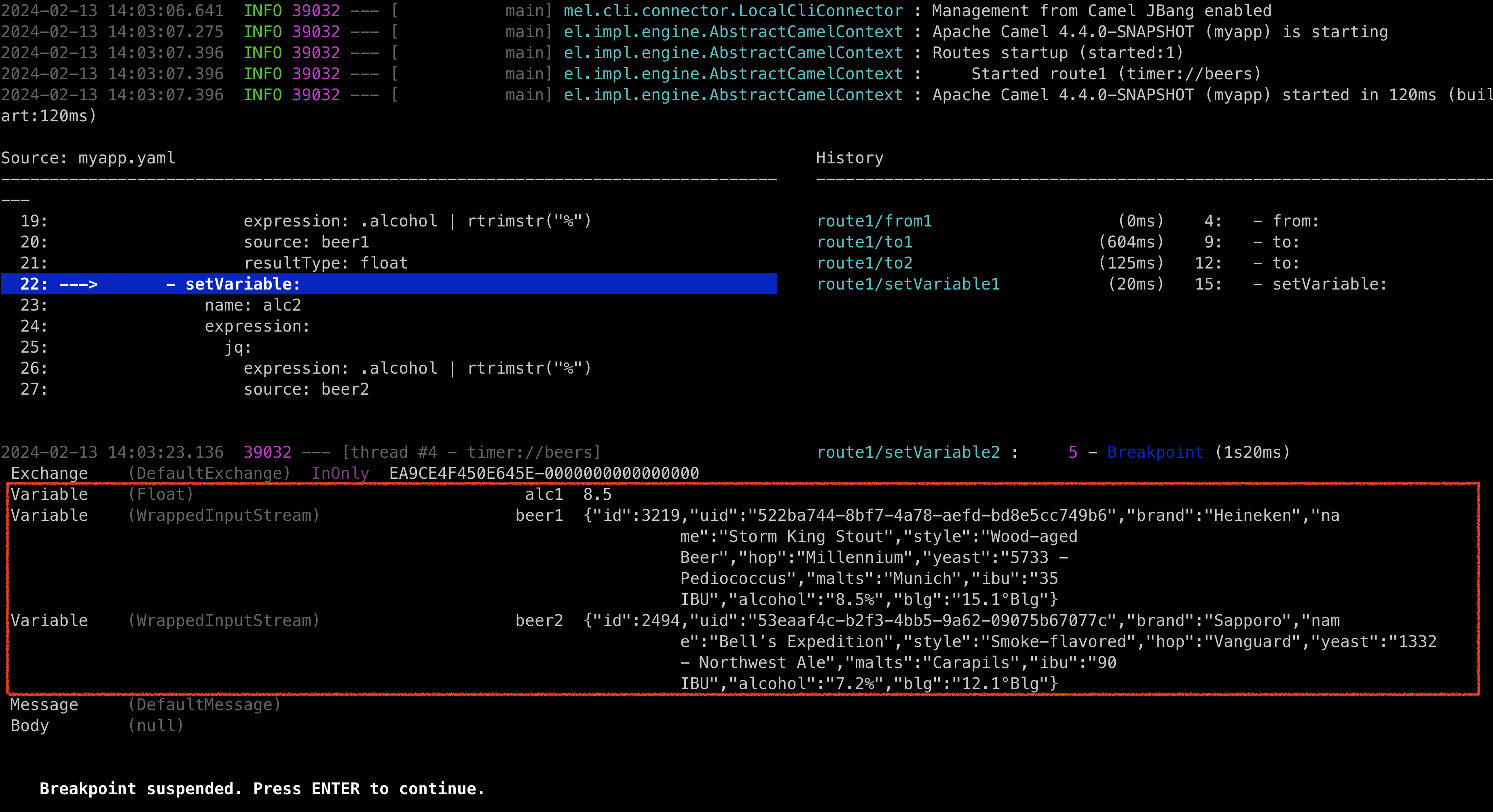Select the highlighted setVariable line 22
The height and width of the screenshot is (812, 1493).
point(232,284)
